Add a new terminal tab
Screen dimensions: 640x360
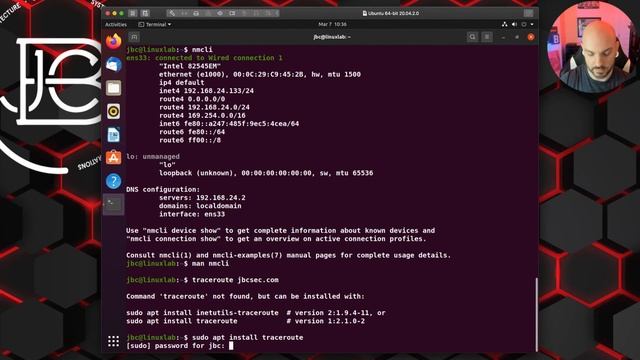coord(134,37)
